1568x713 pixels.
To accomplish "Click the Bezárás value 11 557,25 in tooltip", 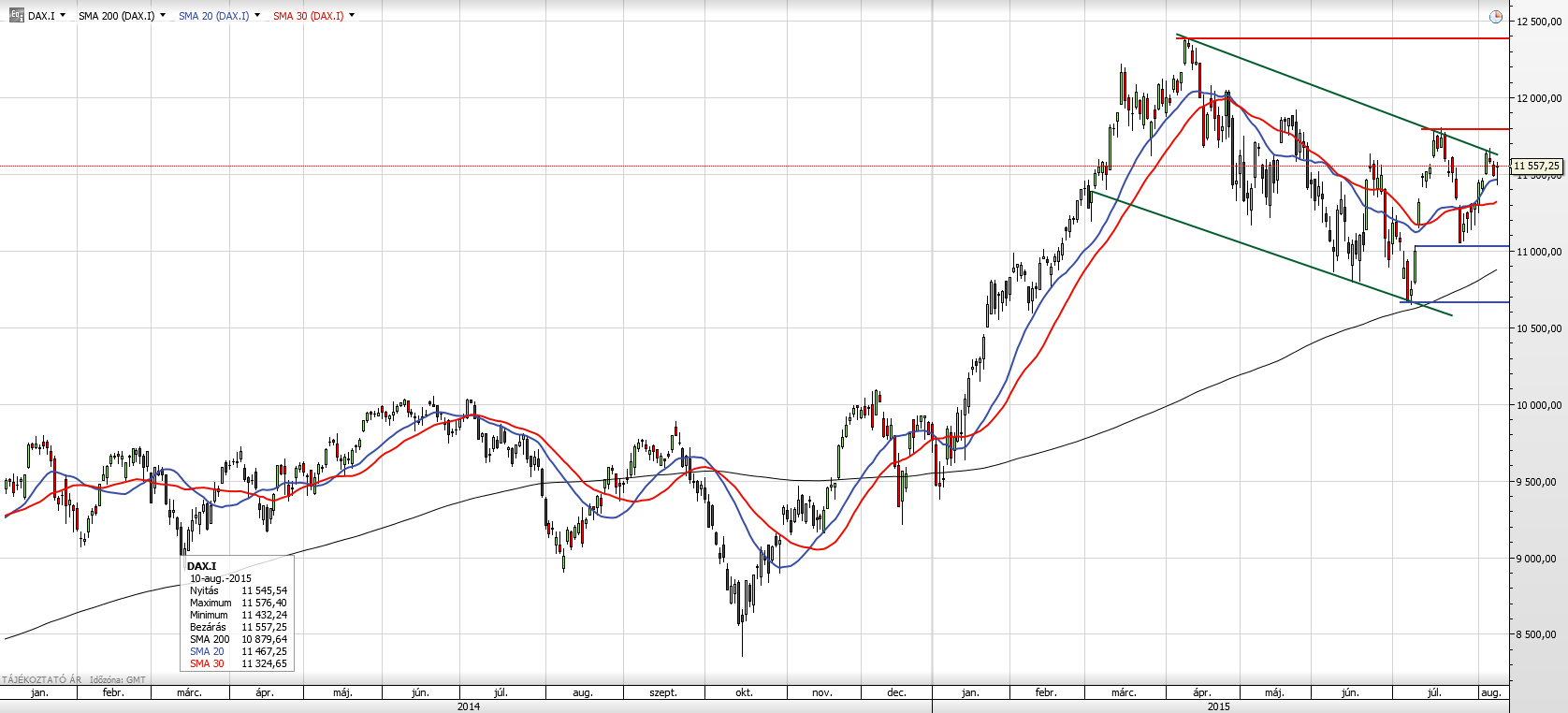I will [265, 627].
